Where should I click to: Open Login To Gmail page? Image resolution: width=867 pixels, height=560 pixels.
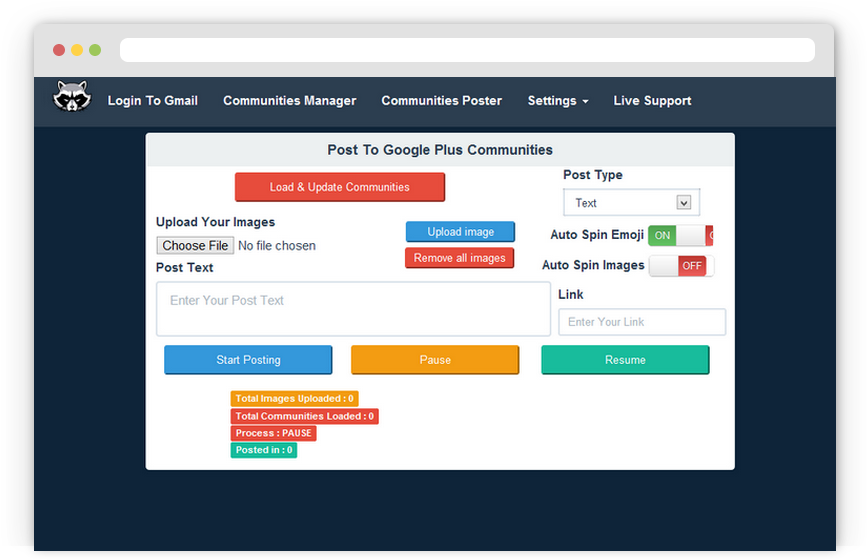(x=153, y=101)
